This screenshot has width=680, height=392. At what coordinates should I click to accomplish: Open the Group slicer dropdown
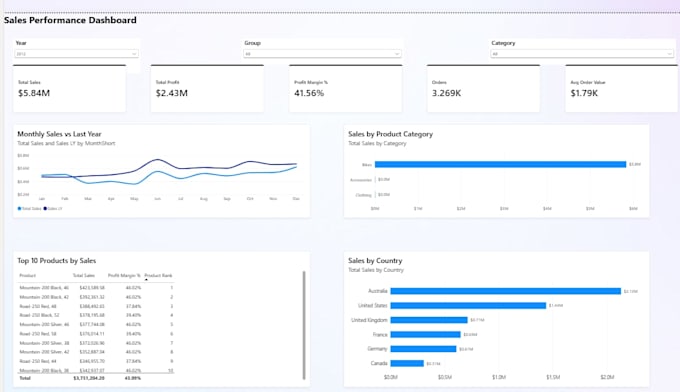point(322,54)
